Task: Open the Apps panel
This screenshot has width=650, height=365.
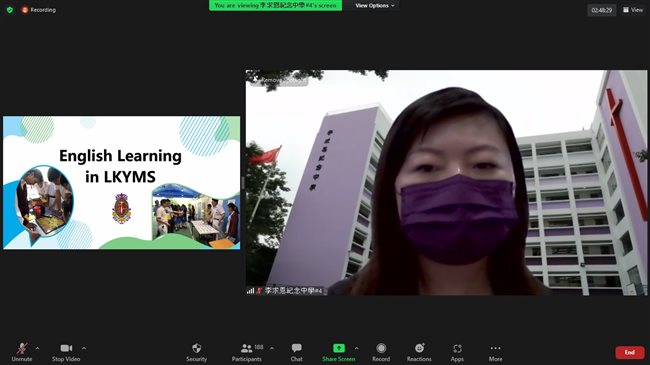Action: pos(457,352)
